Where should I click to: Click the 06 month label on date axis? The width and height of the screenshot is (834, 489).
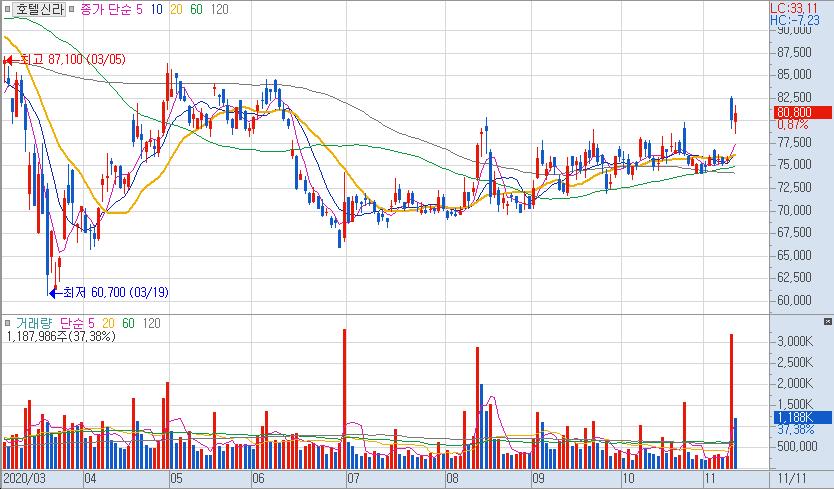pyautogui.click(x=258, y=478)
